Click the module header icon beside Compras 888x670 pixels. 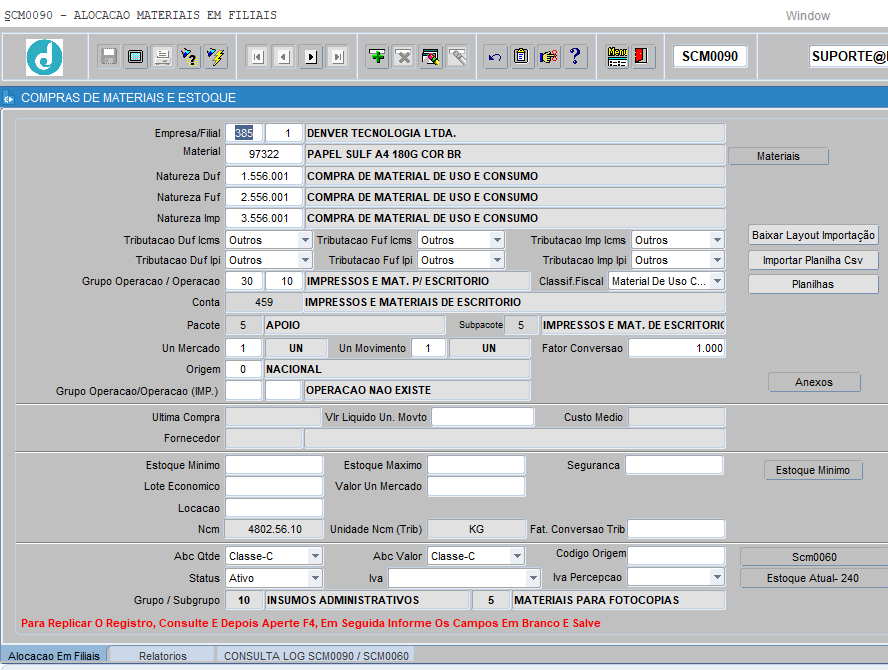tap(8, 99)
